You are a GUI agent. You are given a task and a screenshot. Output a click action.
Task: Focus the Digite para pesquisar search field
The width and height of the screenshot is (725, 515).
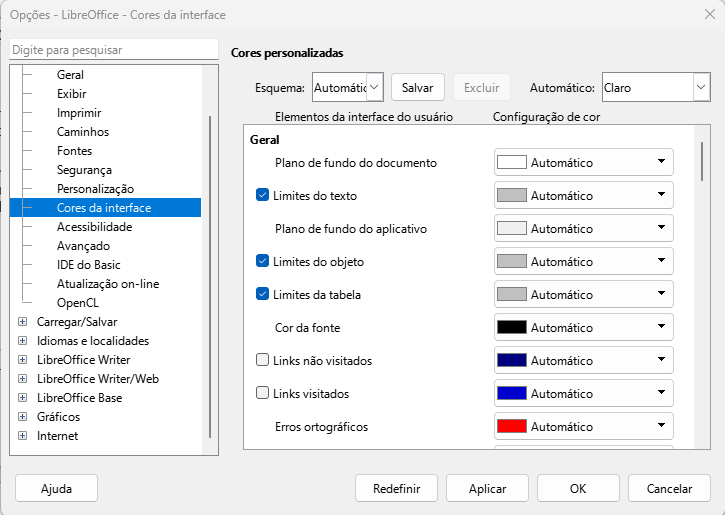(114, 49)
